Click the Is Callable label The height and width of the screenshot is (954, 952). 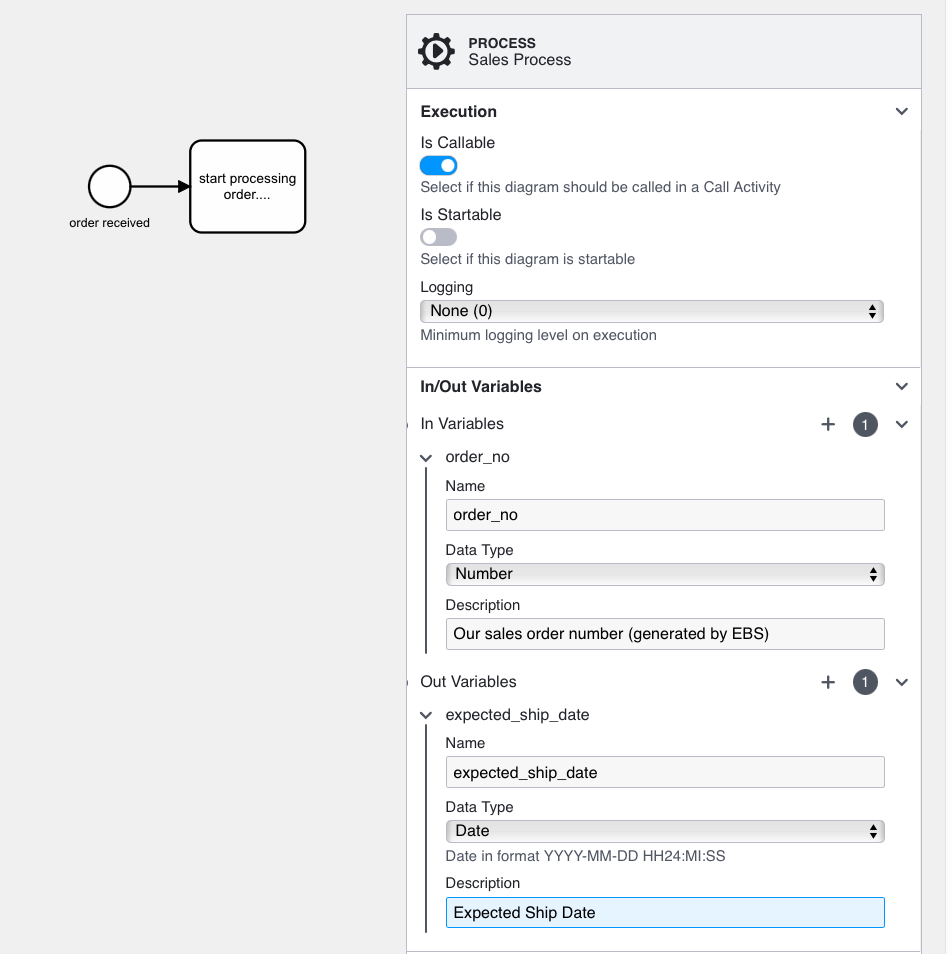click(457, 142)
